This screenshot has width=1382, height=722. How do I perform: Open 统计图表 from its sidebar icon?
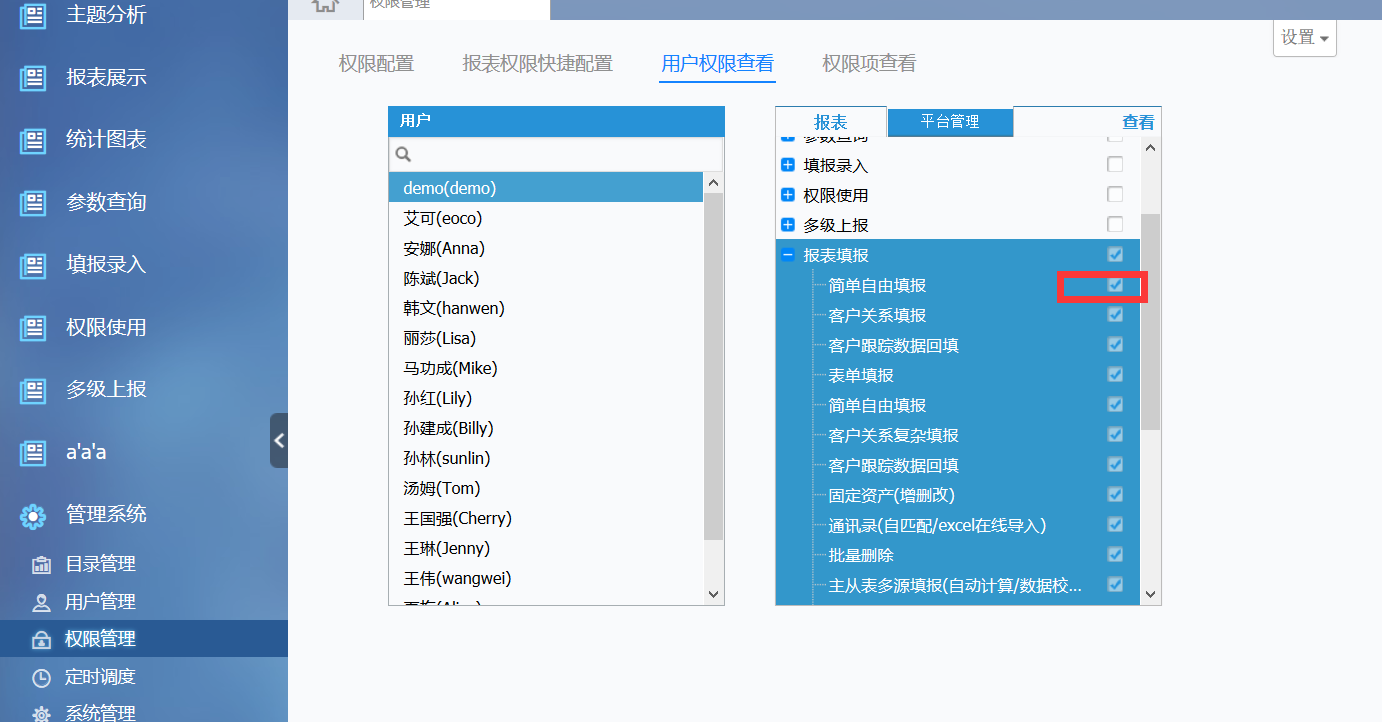click(x=33, y=140)
